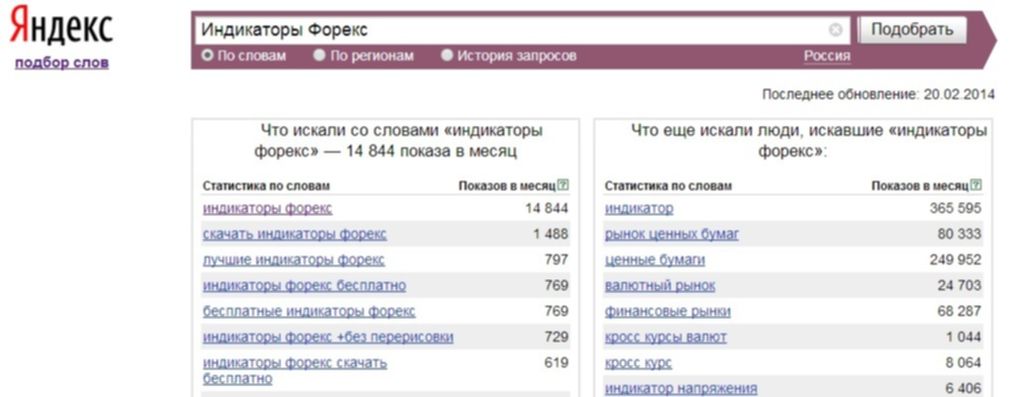Open the 'индикаторы форекс' keyword link
This screenshot has height=397, width=1024.
click(x=267, y=208)
